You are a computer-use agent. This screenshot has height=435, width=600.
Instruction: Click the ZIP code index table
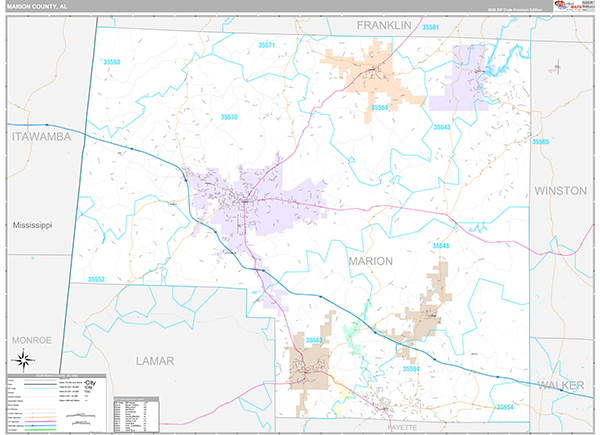[136, 415]
